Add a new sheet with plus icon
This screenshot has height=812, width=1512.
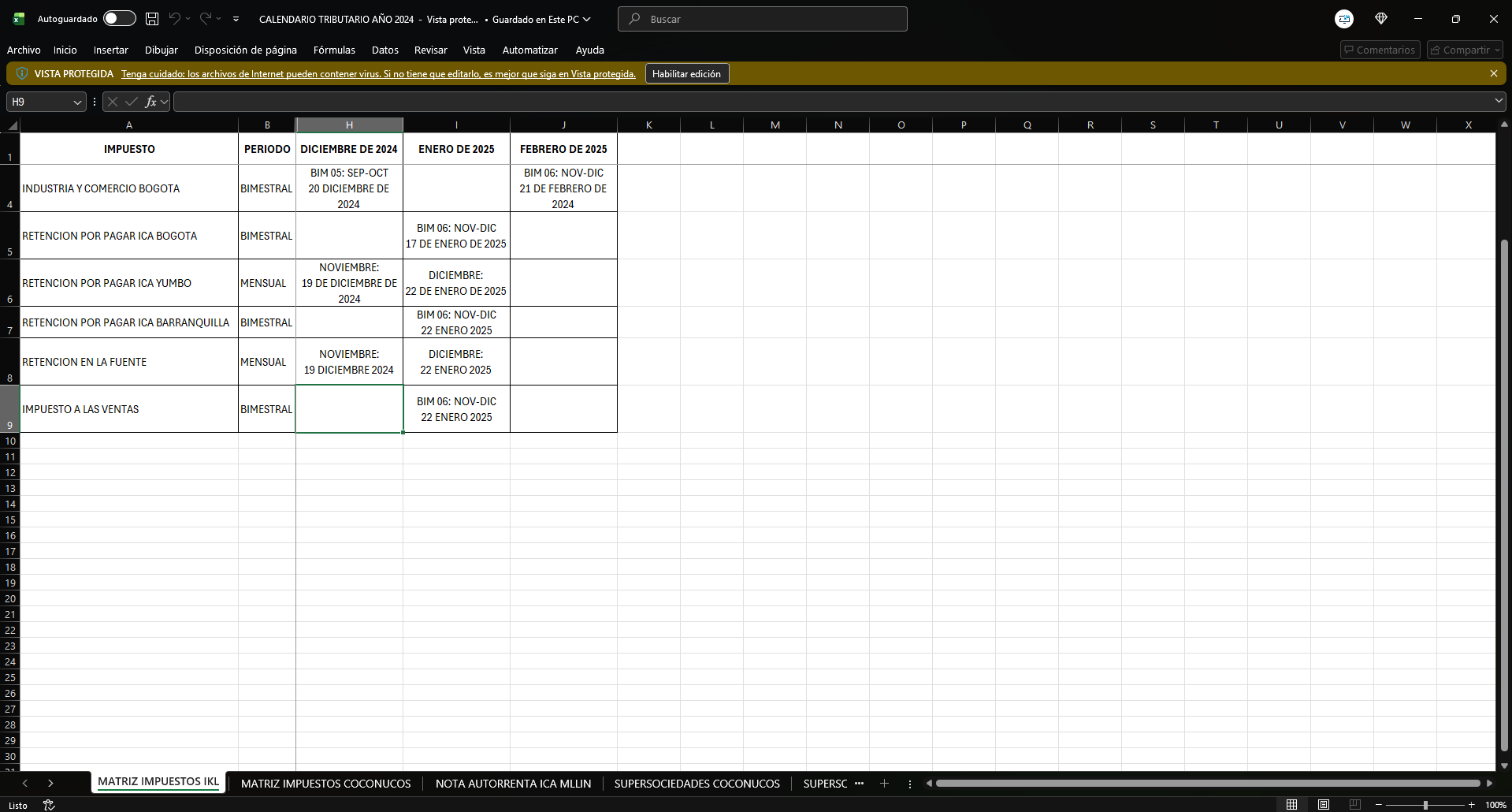click(884, 784)
